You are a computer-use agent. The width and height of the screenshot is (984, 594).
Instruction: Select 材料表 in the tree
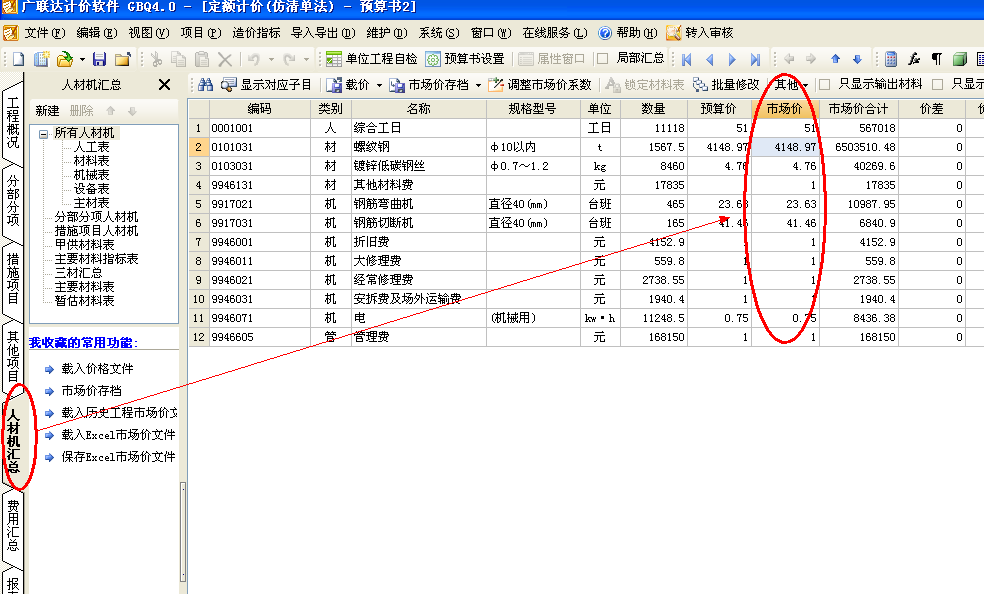coord(91,161)
